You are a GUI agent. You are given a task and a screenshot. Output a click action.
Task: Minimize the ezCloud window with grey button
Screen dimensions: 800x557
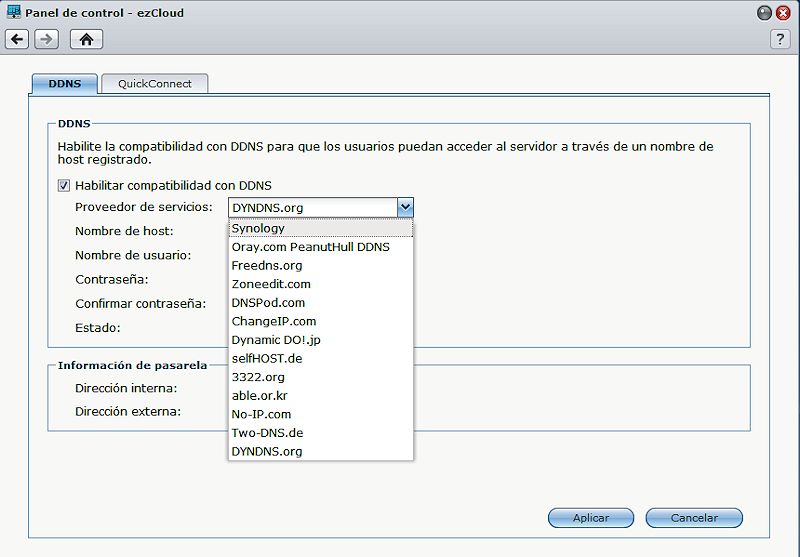[764, 13]
